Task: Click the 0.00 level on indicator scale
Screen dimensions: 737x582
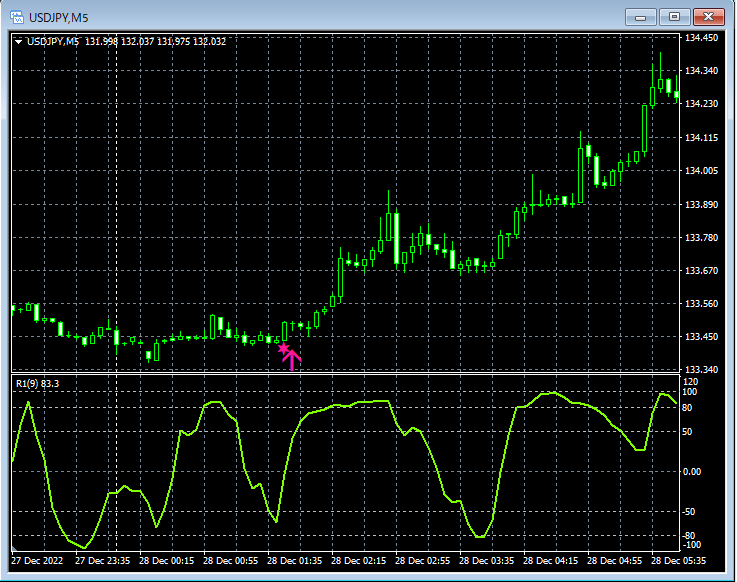Action: pos(693,472)
